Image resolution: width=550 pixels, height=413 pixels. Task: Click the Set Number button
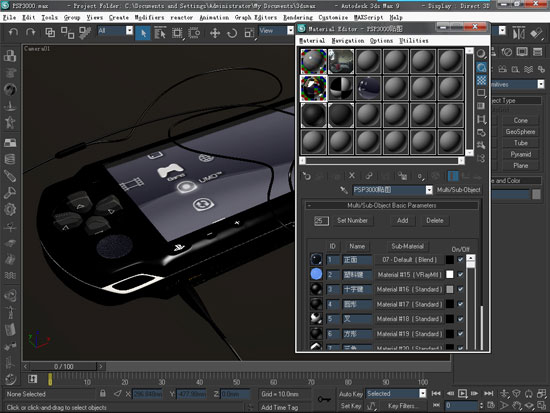[352, 221]
